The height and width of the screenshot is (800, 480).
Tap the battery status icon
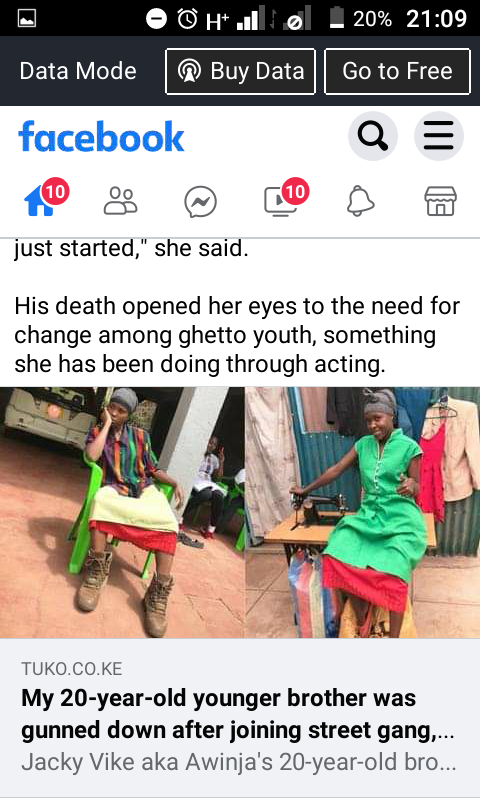click(337, 19)
